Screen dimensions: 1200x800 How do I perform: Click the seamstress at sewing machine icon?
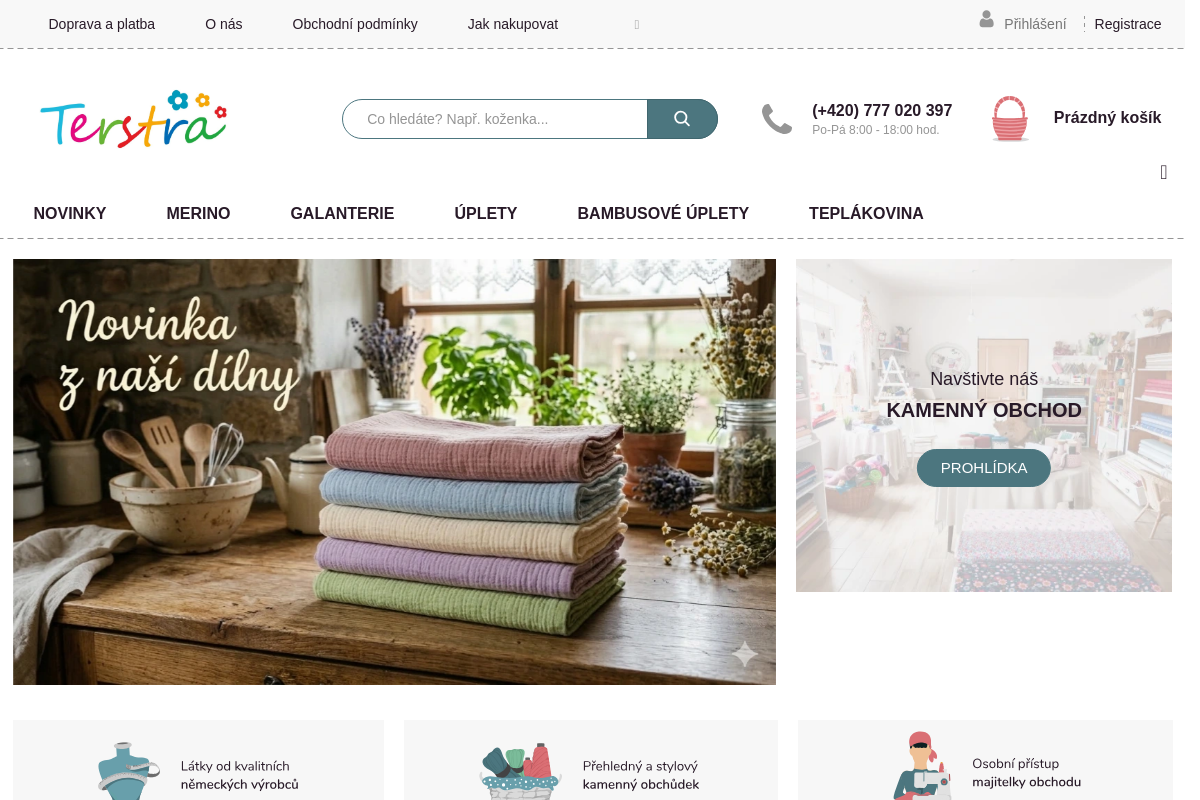click(921, 766)
